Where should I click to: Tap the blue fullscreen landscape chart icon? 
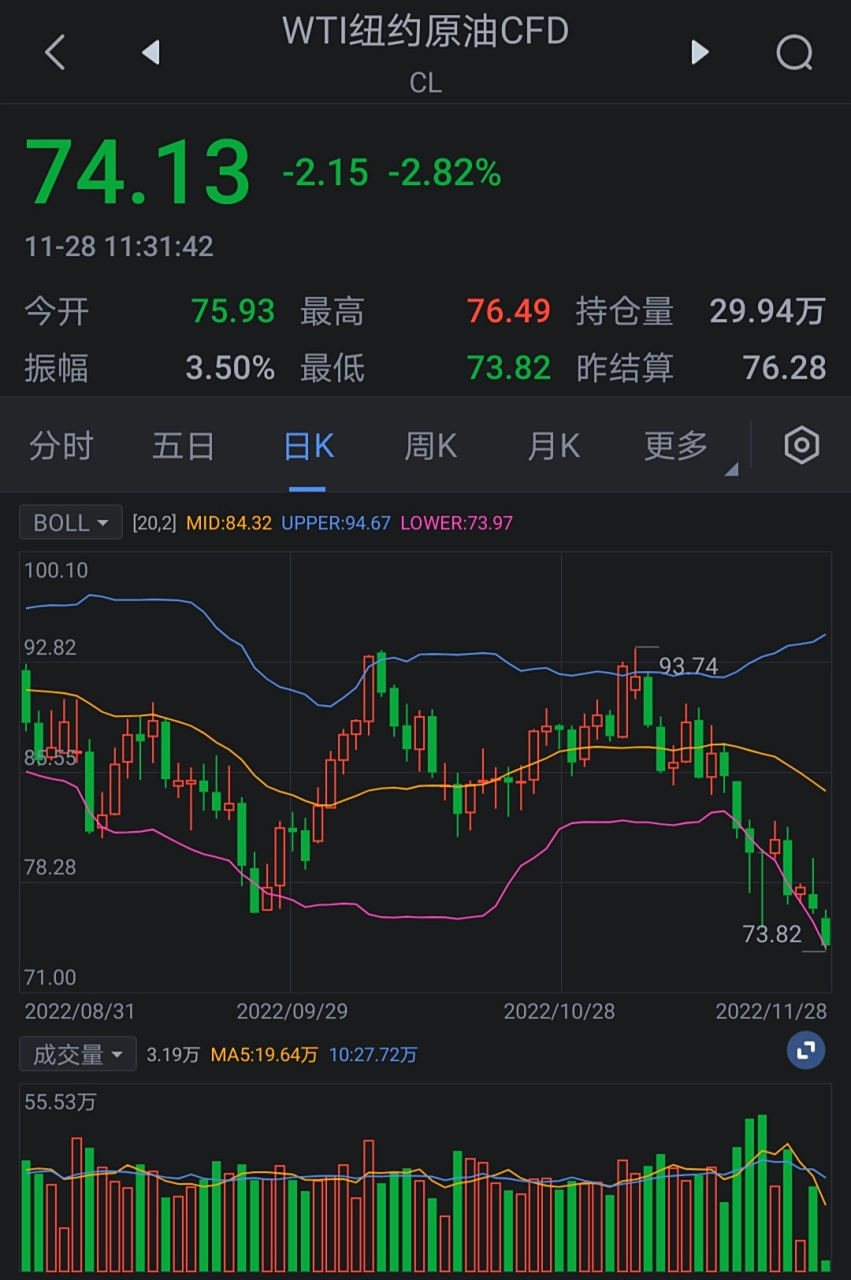coord(805,1050)
